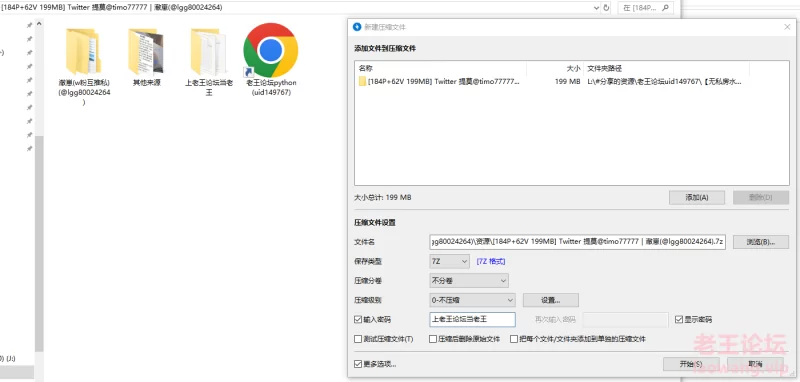Open the 上老王论坛当老王 folder
The height and width of the screenshot is (382, 800).
click(x=208, y=52)
